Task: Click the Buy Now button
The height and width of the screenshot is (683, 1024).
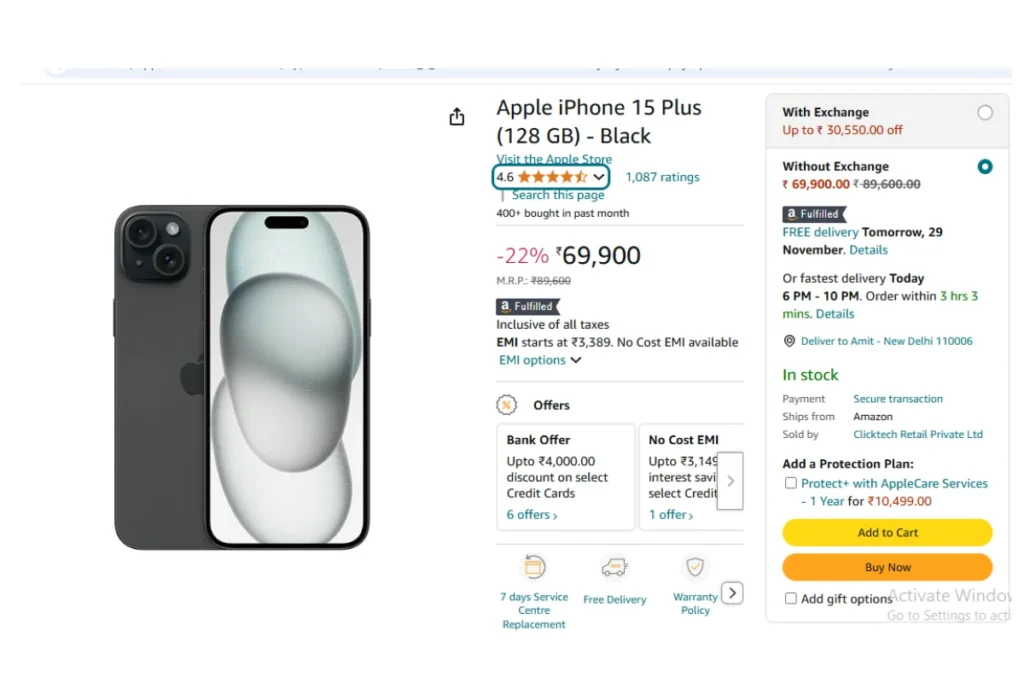Action: [887, 567]
